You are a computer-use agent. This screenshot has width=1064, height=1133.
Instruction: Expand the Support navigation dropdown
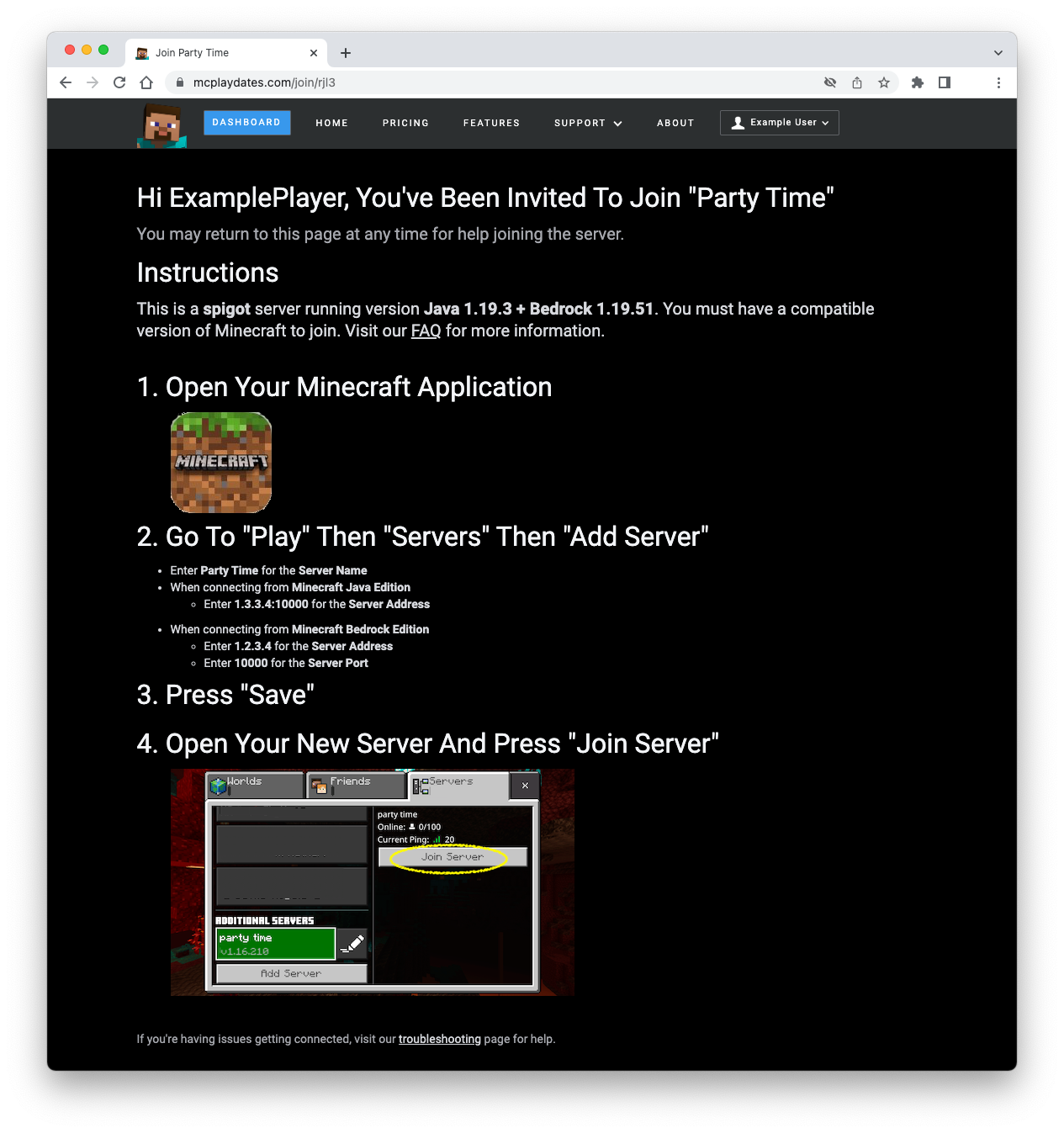(588, 123)
